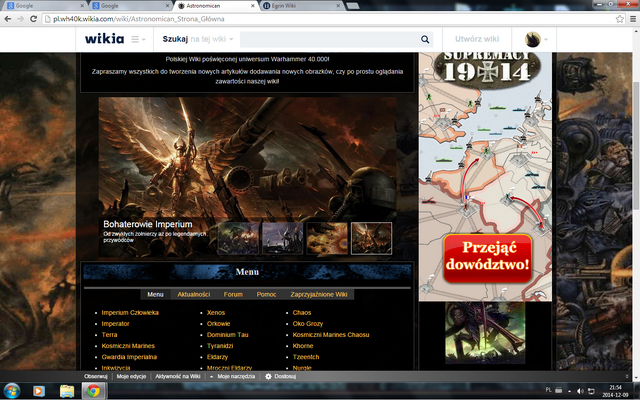The width and height of the screenshot is (640, 400).
Task: Open the Chrome menu hamburger icon
Action: click(x=633, y=19)
